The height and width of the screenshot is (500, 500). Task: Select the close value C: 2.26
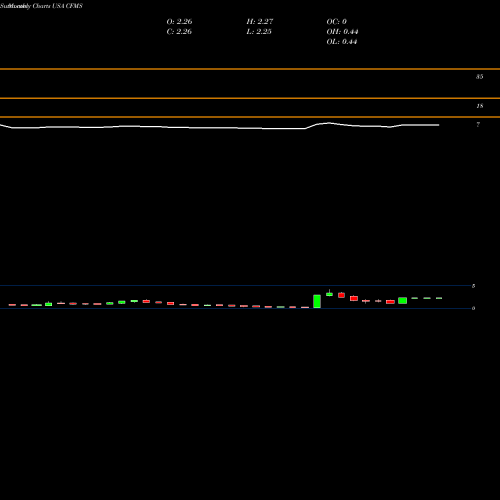pyautogui.click(x=179, y=32)
